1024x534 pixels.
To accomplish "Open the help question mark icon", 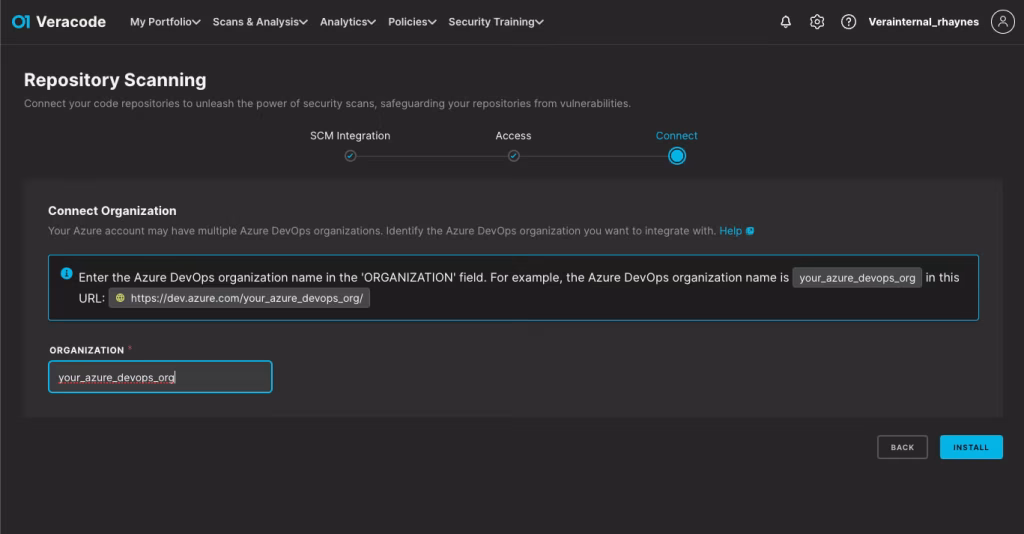I will (848, 22).
